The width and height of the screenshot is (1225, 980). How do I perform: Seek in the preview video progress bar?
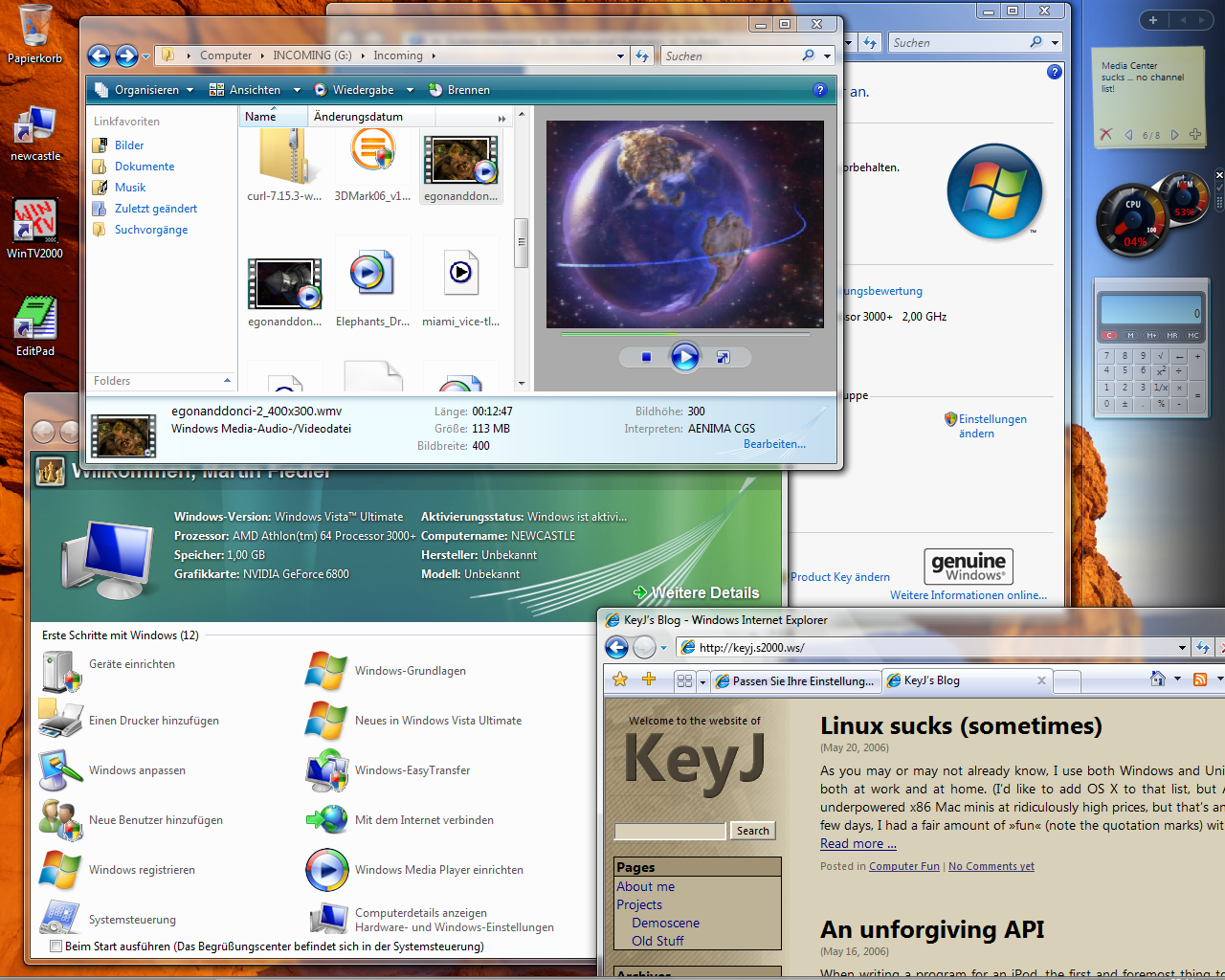685,334
